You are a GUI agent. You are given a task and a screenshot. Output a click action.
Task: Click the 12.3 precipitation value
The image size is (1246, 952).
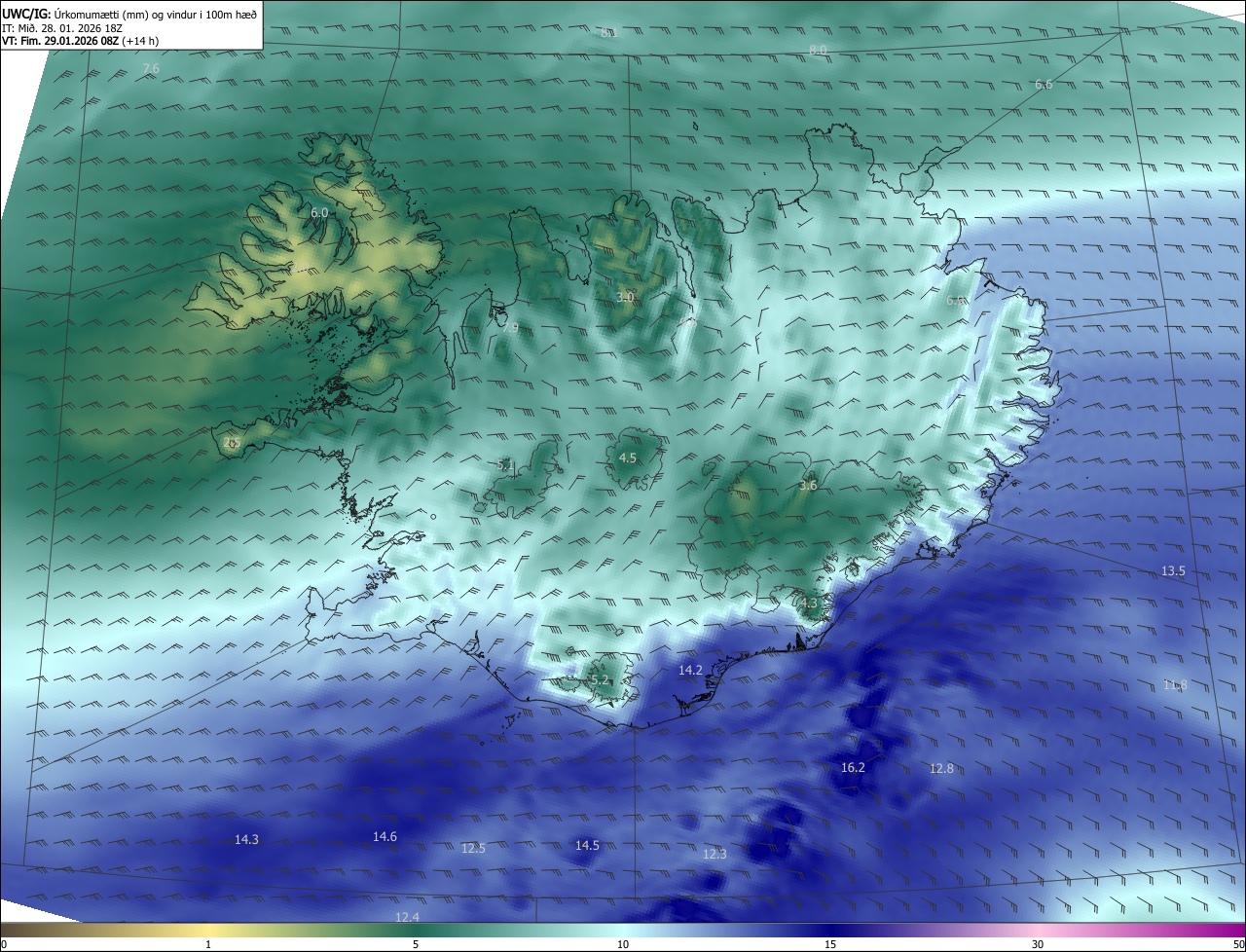pyautogui.click(x=715, y=854)
